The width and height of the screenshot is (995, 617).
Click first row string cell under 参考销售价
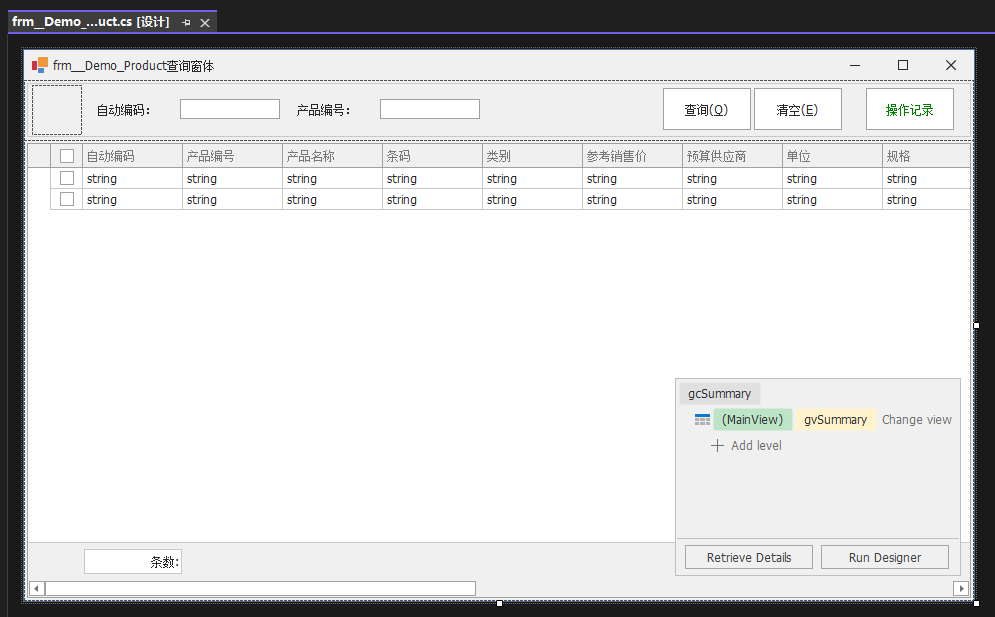point(632,178)
